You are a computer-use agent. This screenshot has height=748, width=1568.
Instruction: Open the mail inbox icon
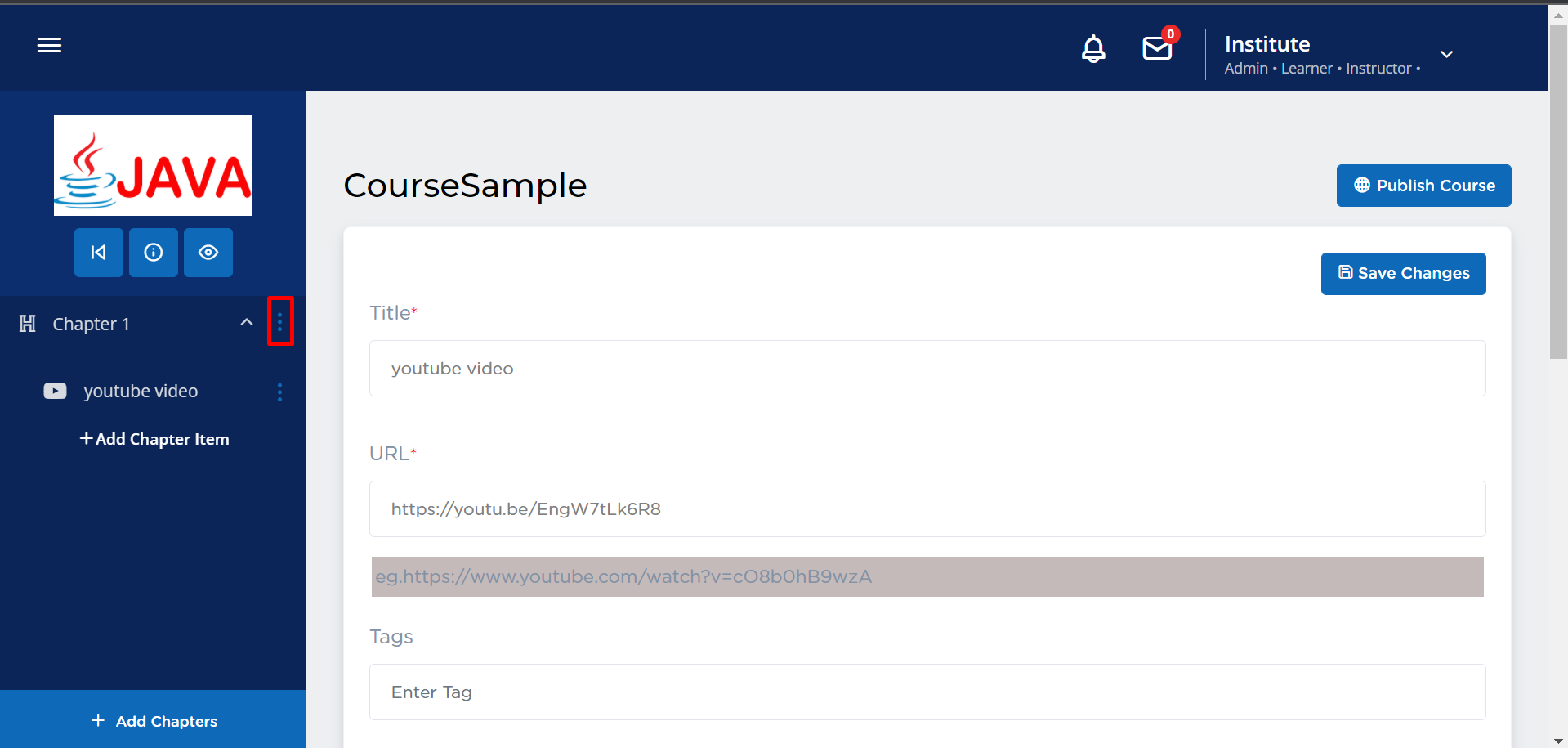pos(1157,48)
